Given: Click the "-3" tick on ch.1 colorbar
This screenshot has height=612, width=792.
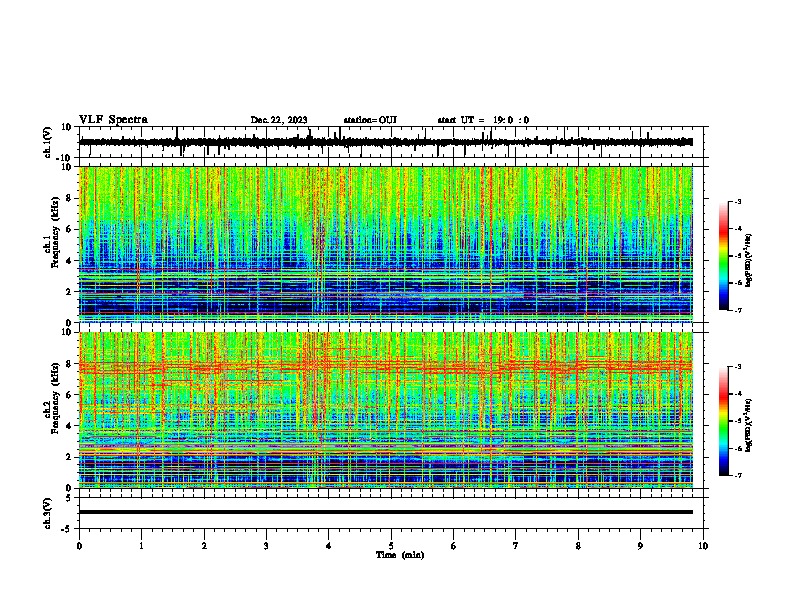Looking at the screenshot, I should (738, 202).
